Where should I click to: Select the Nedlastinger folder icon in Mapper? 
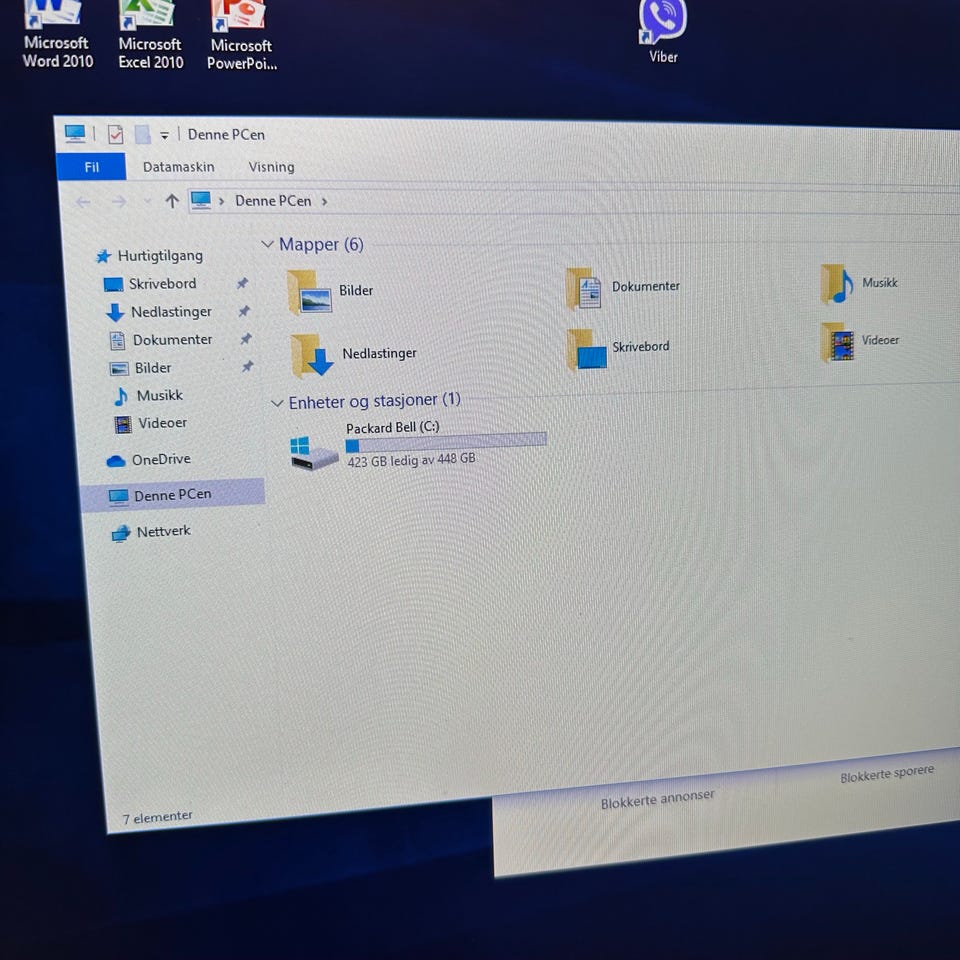pos(312,355)
